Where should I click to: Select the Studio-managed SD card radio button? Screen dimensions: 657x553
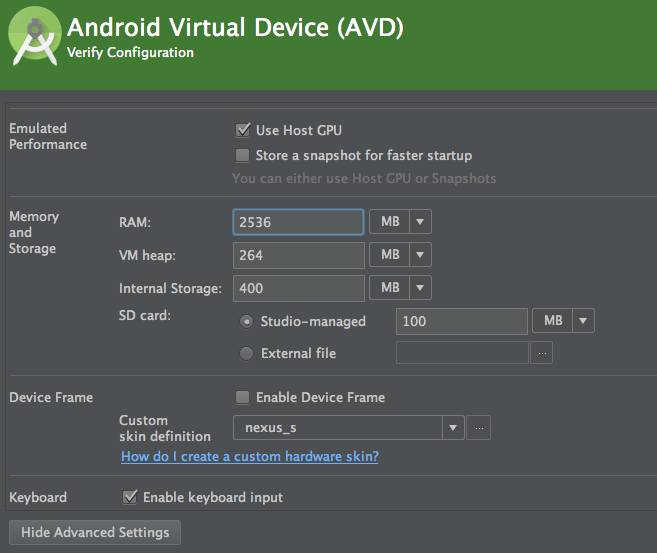(x=246, y=321)
